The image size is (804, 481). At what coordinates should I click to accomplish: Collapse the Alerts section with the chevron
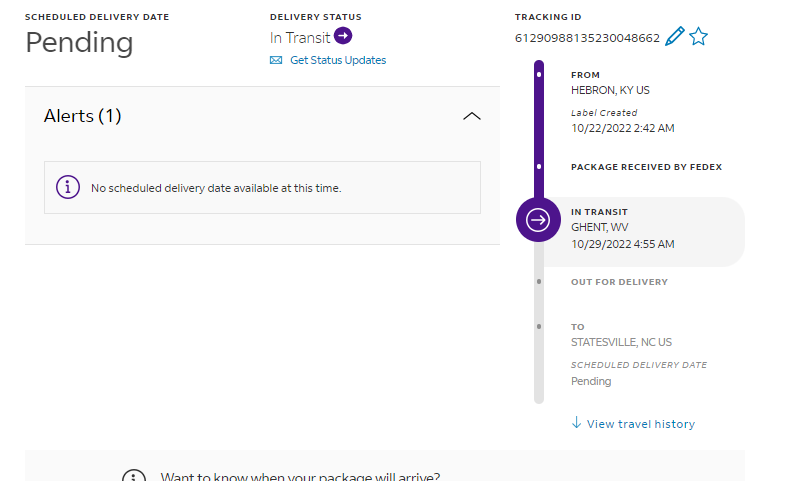473,116
